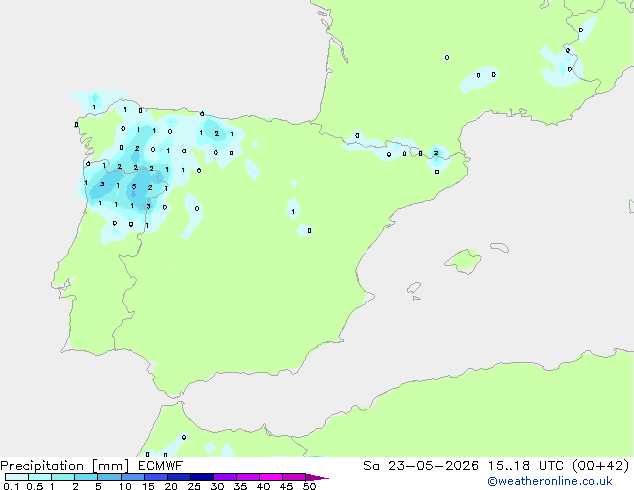Click the 25 to 30 mm dark blue swatch
This screenshot has height=490, width=634.
click(201, 477)
